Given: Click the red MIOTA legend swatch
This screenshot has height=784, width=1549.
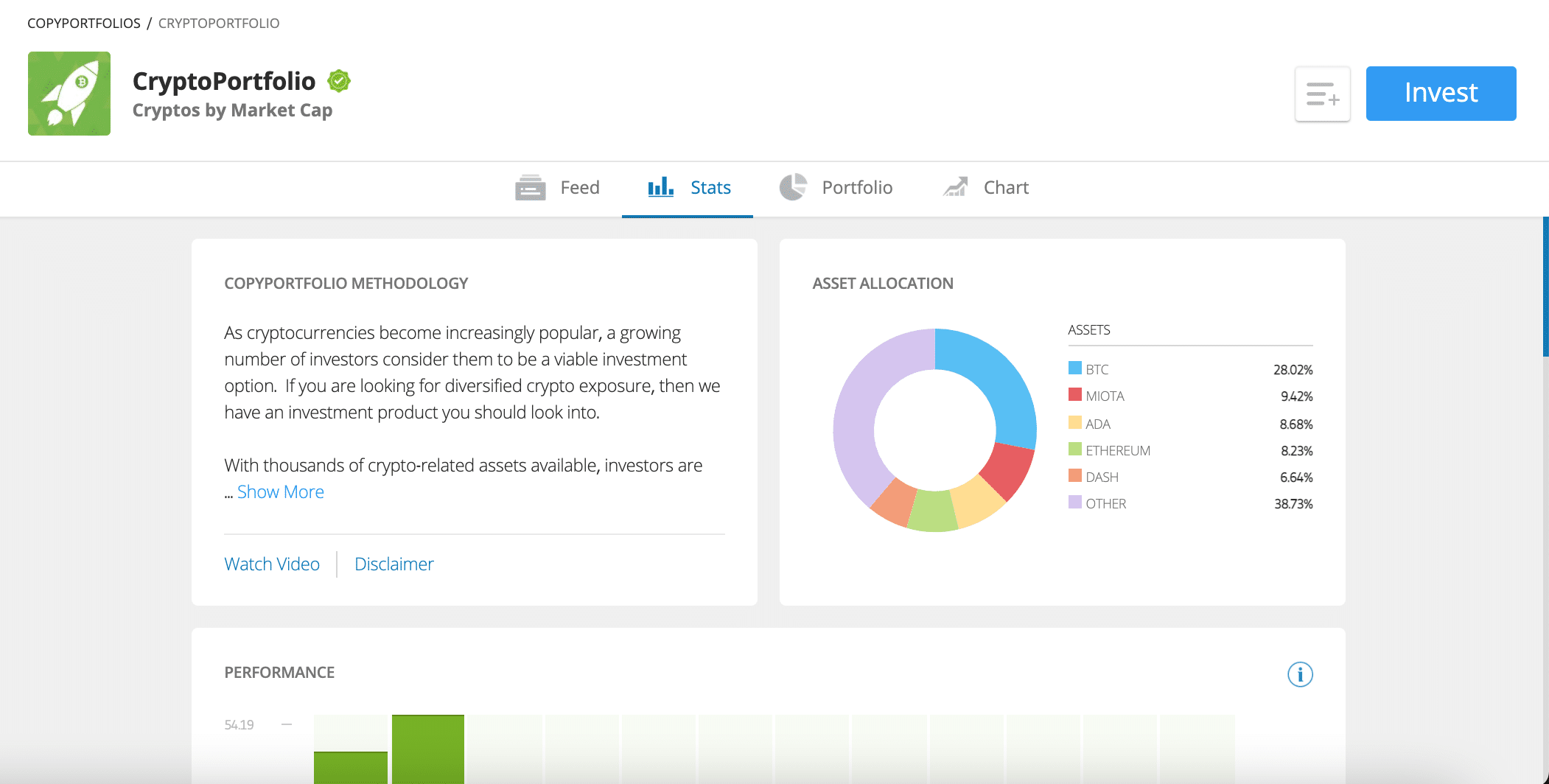Looking at the screenshot, I should pyautogui.click(x=1074, y=395).
